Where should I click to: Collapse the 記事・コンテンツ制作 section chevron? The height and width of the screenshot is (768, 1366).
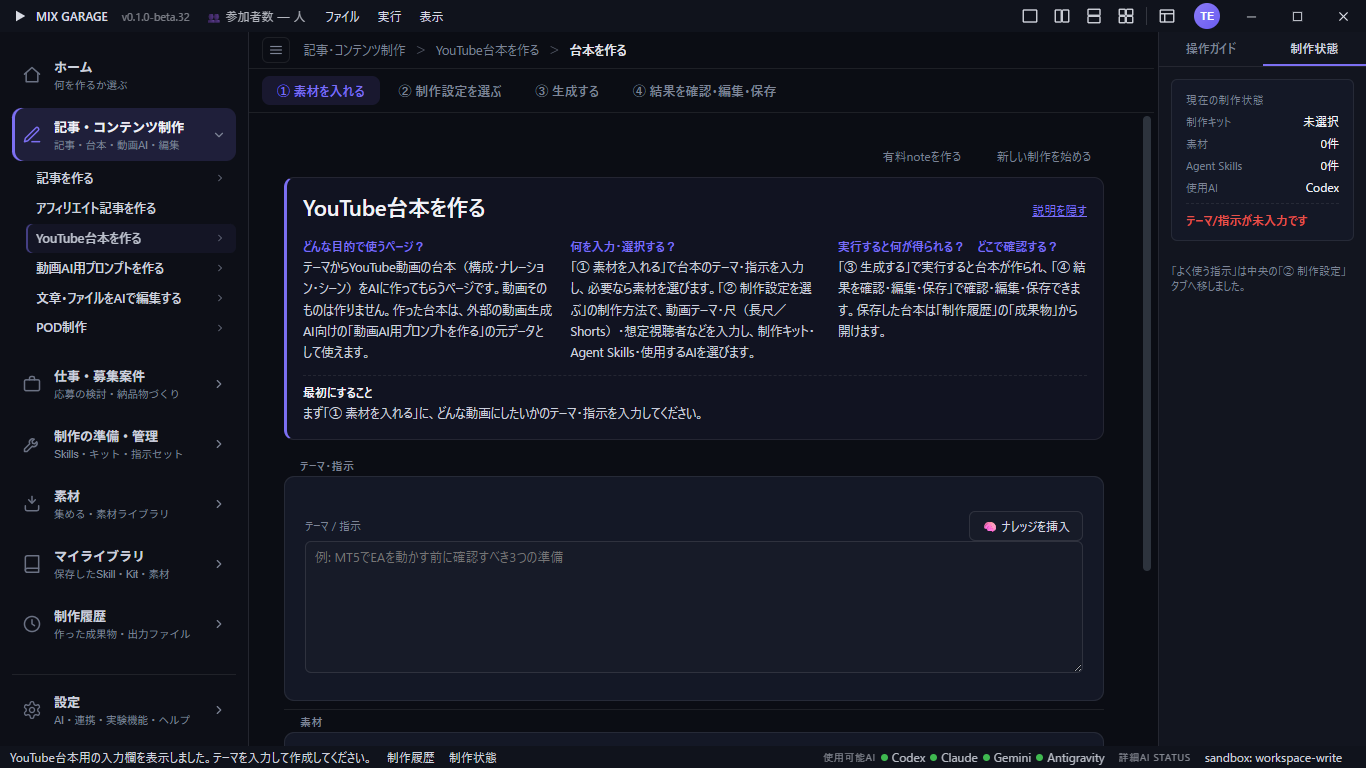coord(219,135)
